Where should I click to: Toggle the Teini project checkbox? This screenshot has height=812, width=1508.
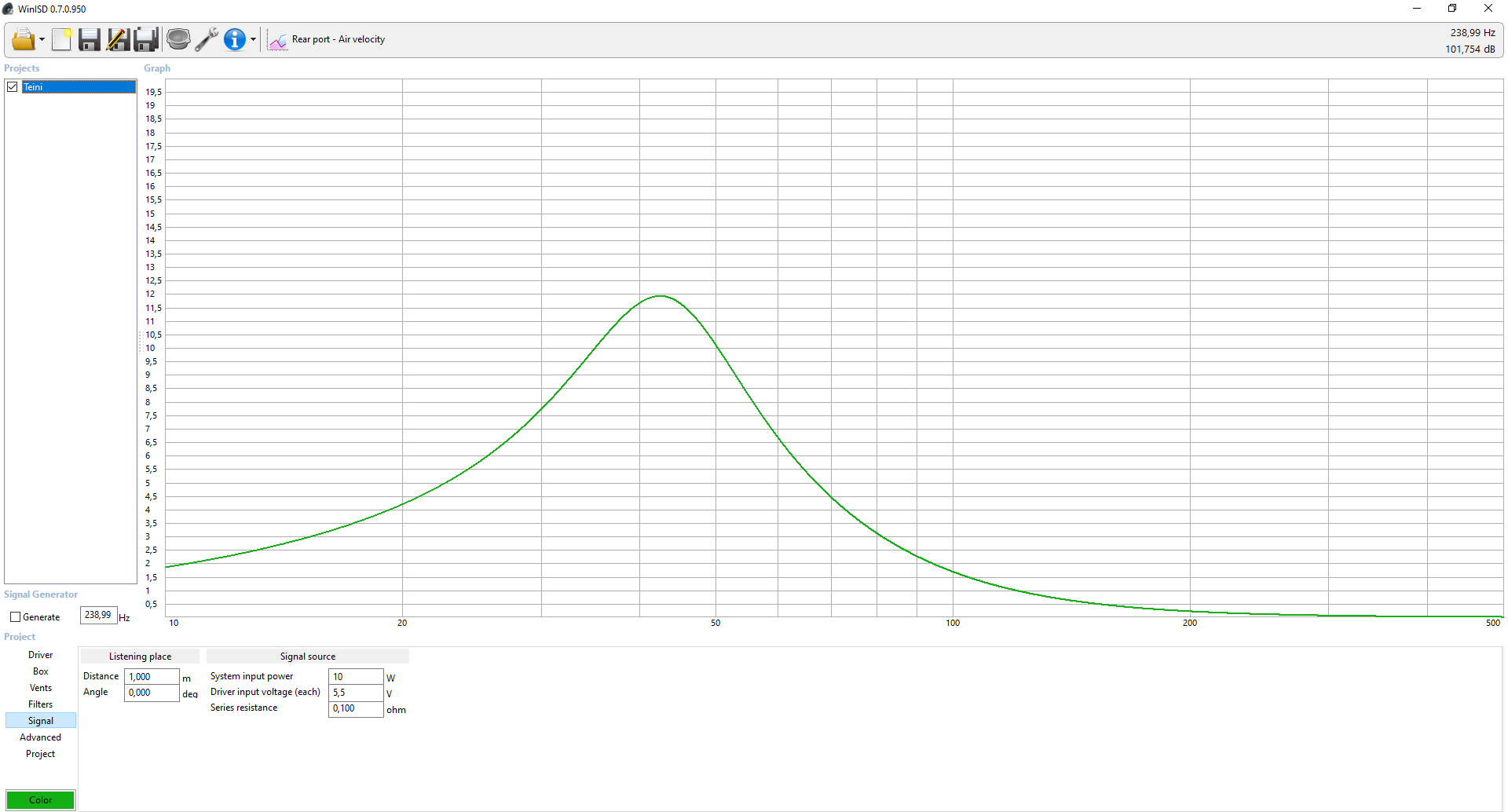click(13, 87)
